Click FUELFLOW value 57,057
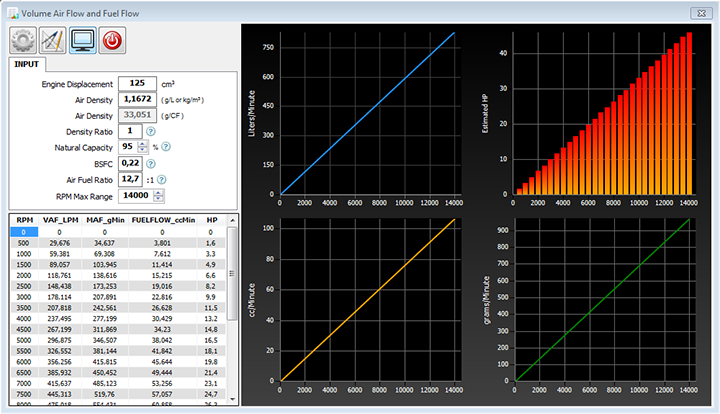This screenshot has width=720, height=414. 162,394
